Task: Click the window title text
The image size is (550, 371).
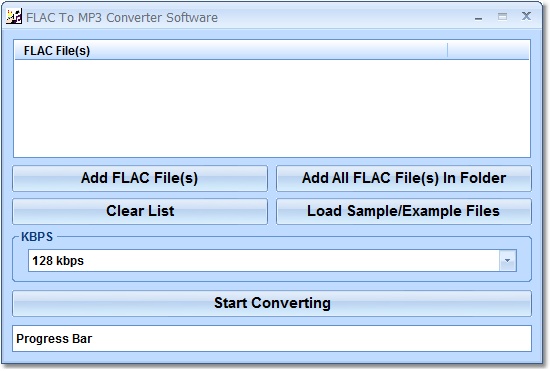Action: pos(122,18)
